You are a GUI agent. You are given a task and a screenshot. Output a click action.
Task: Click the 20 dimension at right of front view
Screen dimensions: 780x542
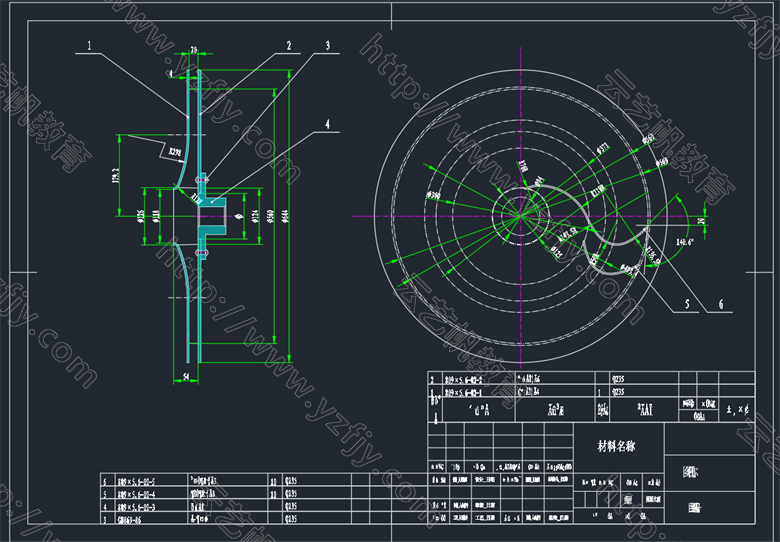[702, 221]
